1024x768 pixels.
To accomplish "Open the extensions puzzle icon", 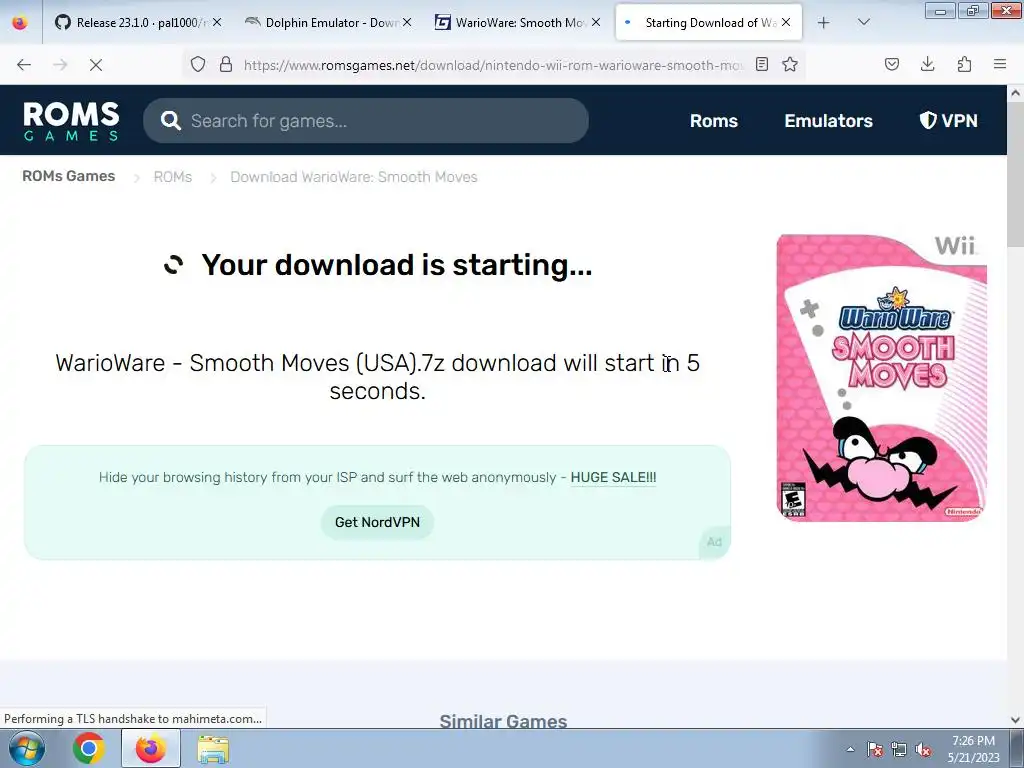I will click(x=964, y=64).
